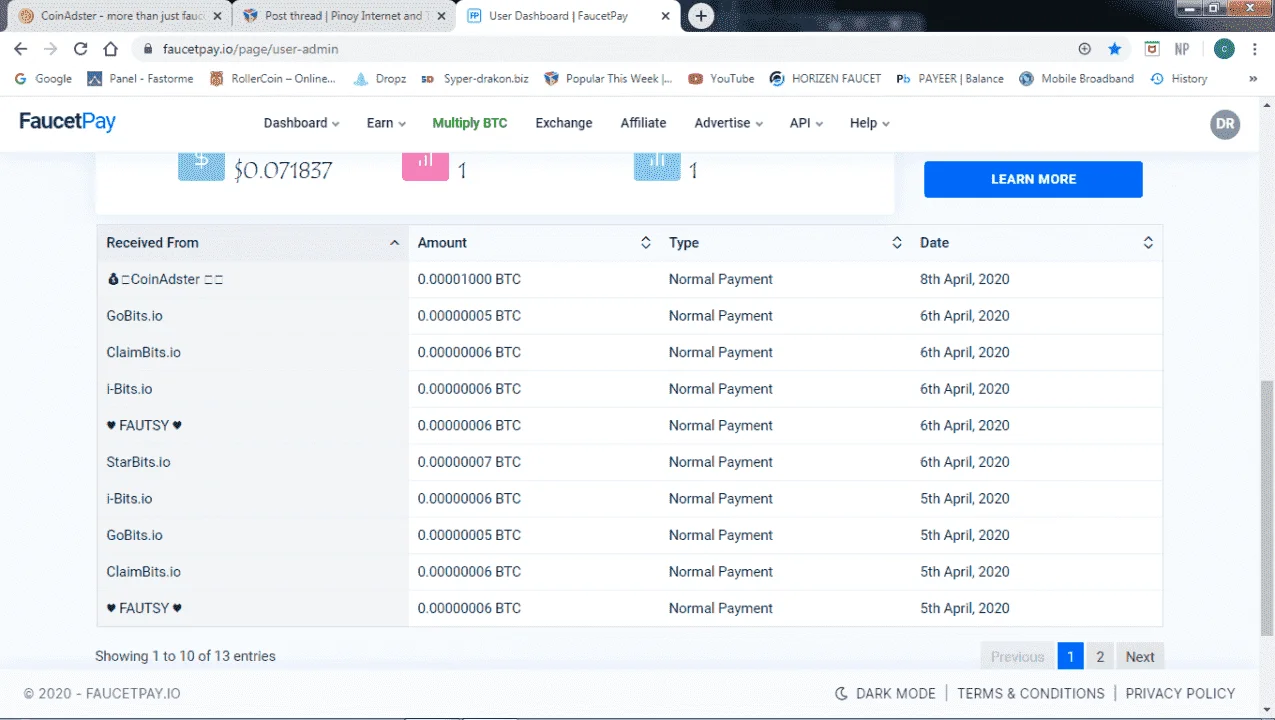This screenshot has width=1275, height=720.
Task: Click the NP extension icon
Action: tap(1182, 49)
